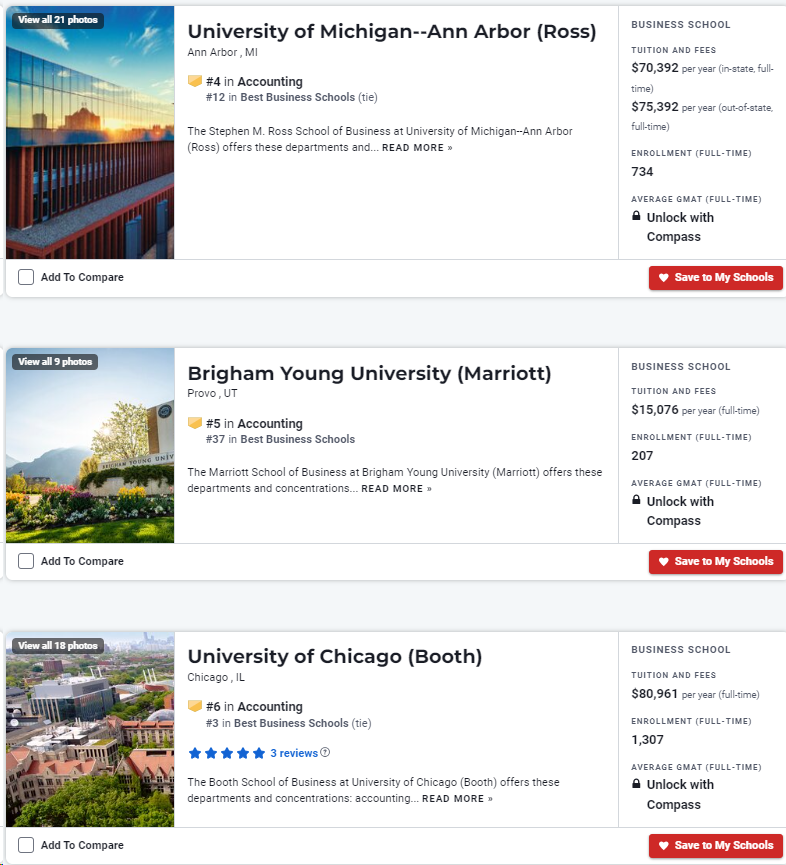Click the lock icon under Michigan's Average GMAT
Screen dimensions: 786x865
[x=636, y=216]
